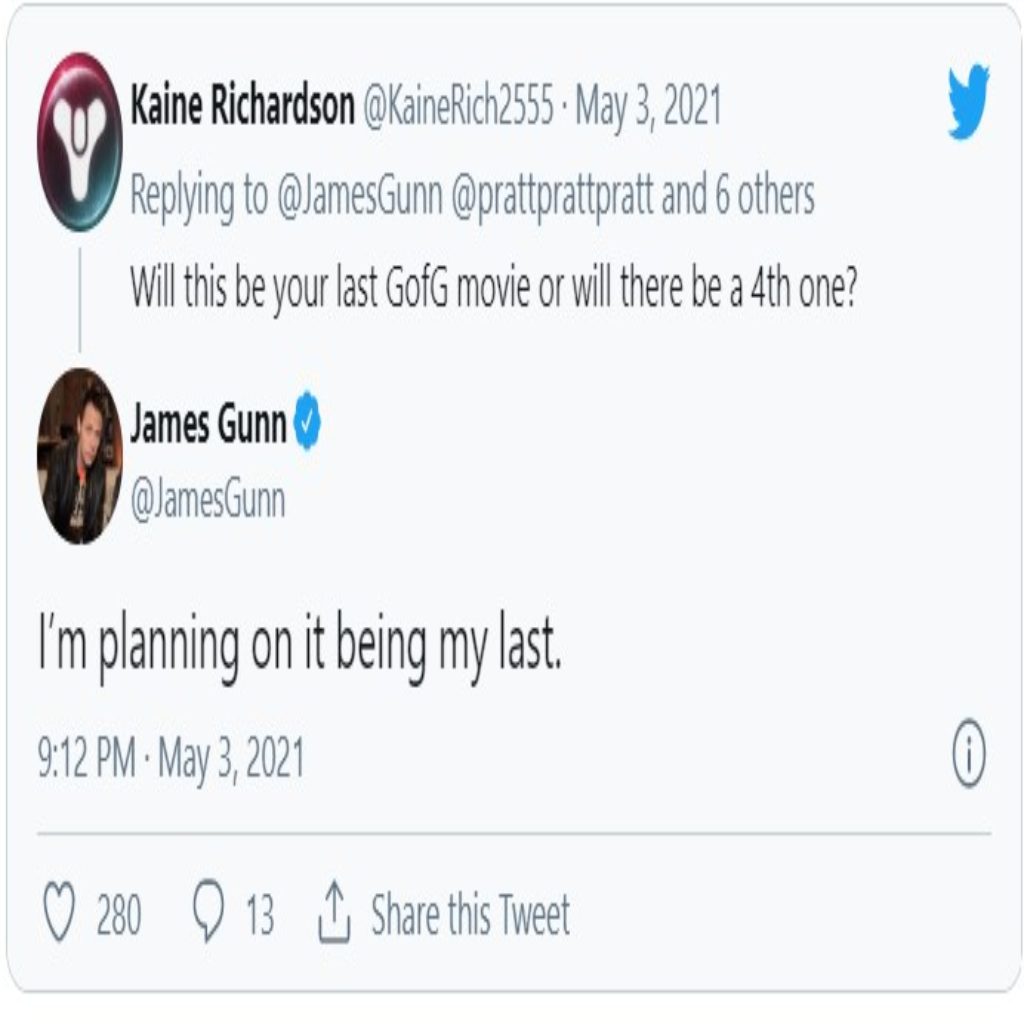Image resolution: width=1024 pixels, height=1024 pixels.
Task: Open the Twitter info circle icon
Action: (x=968, y=757)
